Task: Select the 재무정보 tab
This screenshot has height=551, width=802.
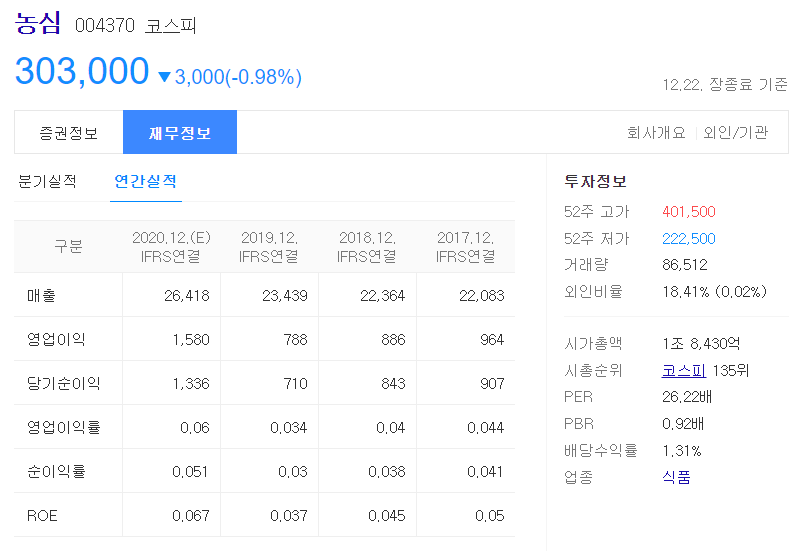Action: [x=180, y=133]
